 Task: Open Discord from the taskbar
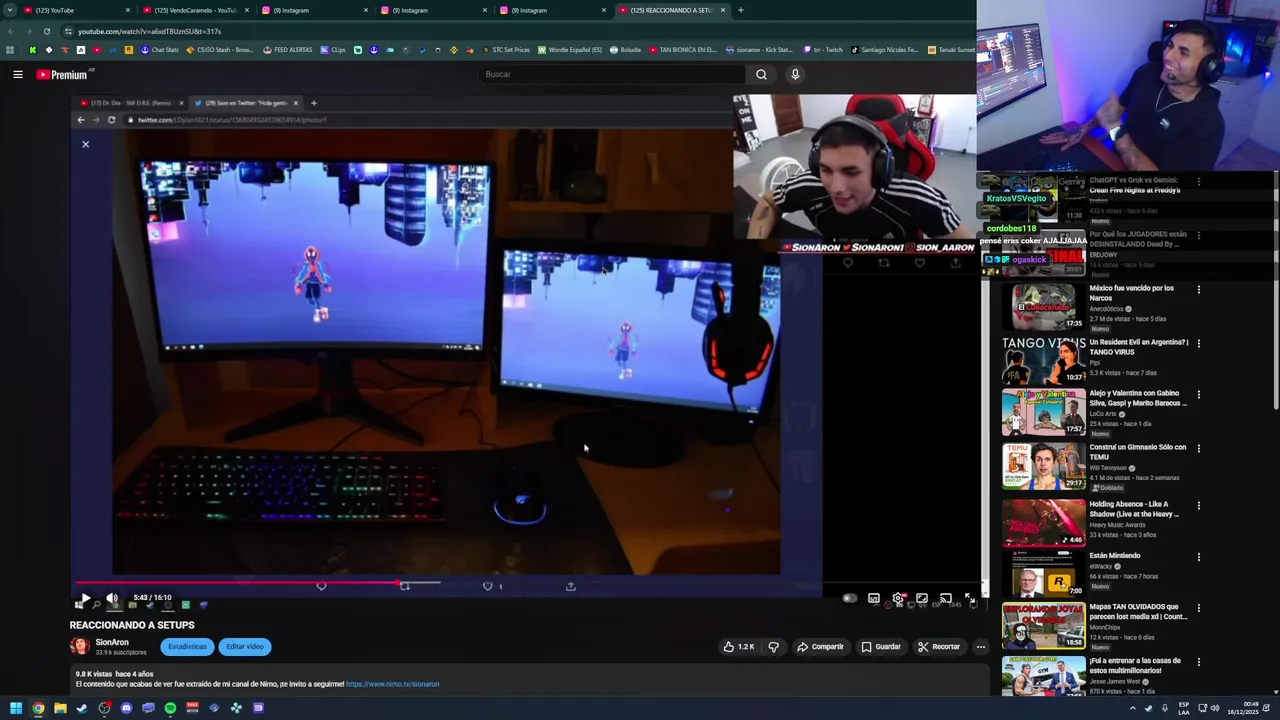pos(126,708)
